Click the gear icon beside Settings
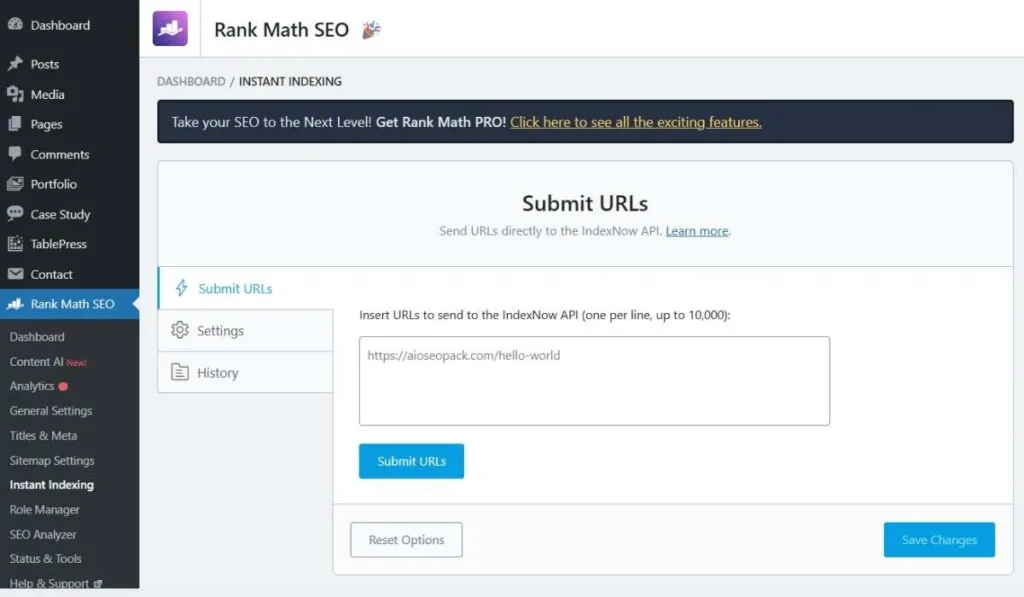Image resolution: width=1024 pixels, height=597 pixels. pyautogui.click(x=180, y=330)
